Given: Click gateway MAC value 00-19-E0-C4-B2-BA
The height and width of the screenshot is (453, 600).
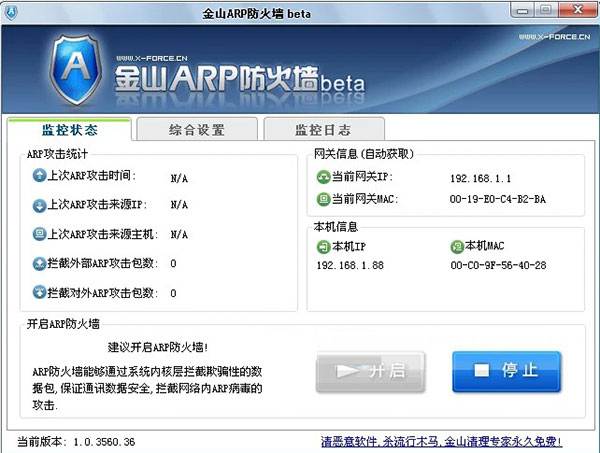Looking at the screenshot, I should (x=497, y=199).
